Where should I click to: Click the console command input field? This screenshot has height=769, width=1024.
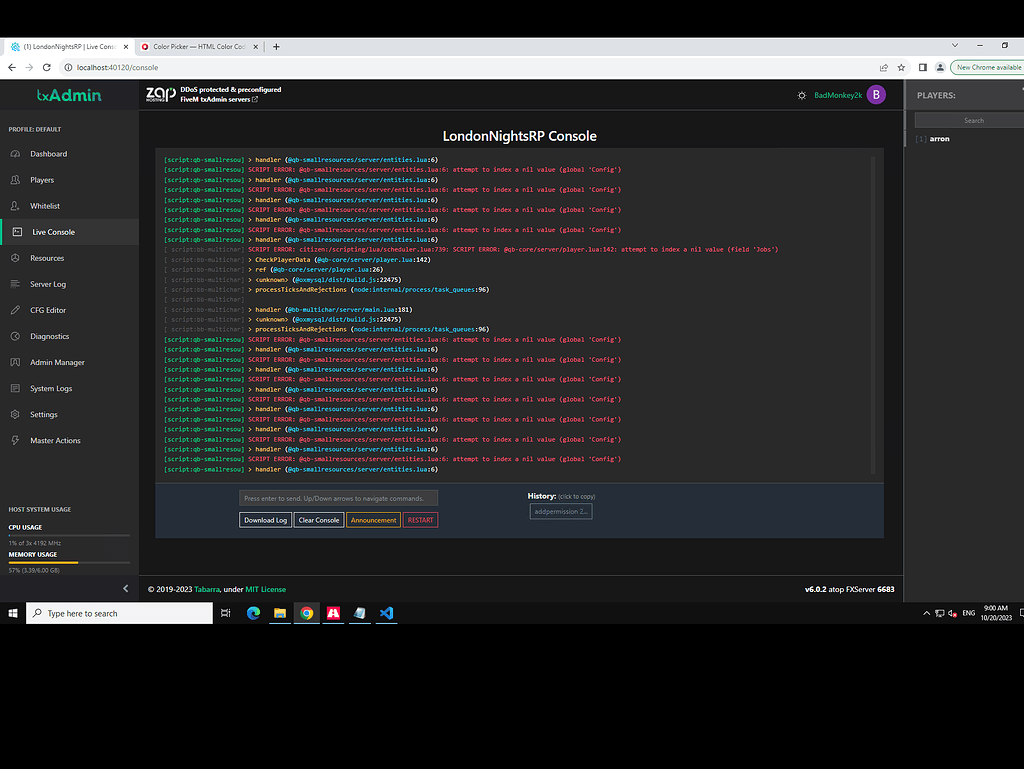[337, 497]
